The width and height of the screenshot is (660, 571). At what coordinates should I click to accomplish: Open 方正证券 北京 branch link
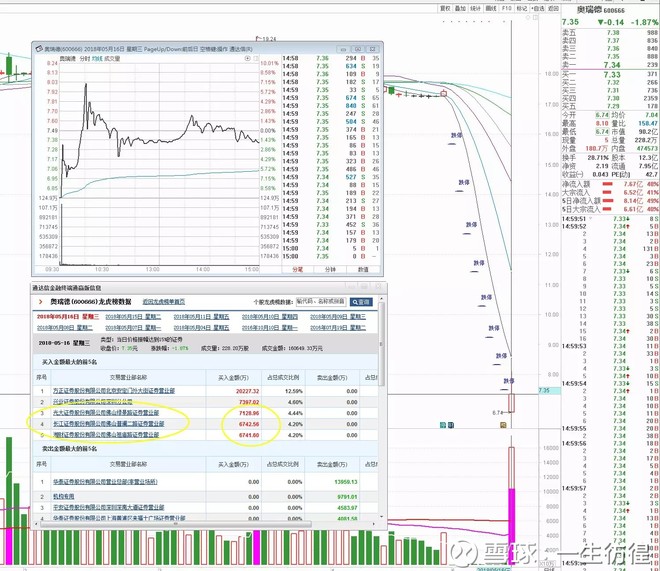[x=114, y=391]
